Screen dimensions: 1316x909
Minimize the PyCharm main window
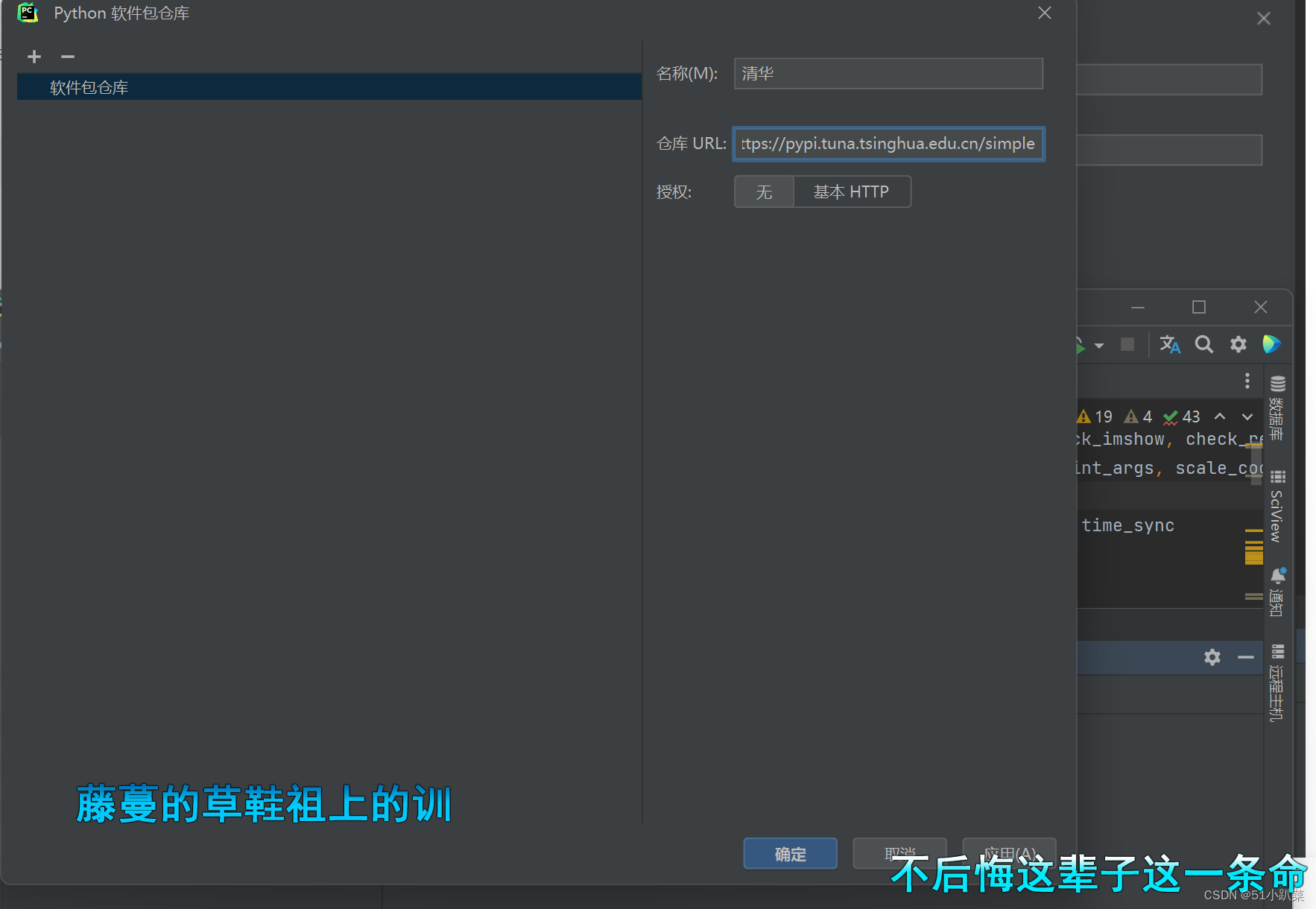(x=1138, y=307)
